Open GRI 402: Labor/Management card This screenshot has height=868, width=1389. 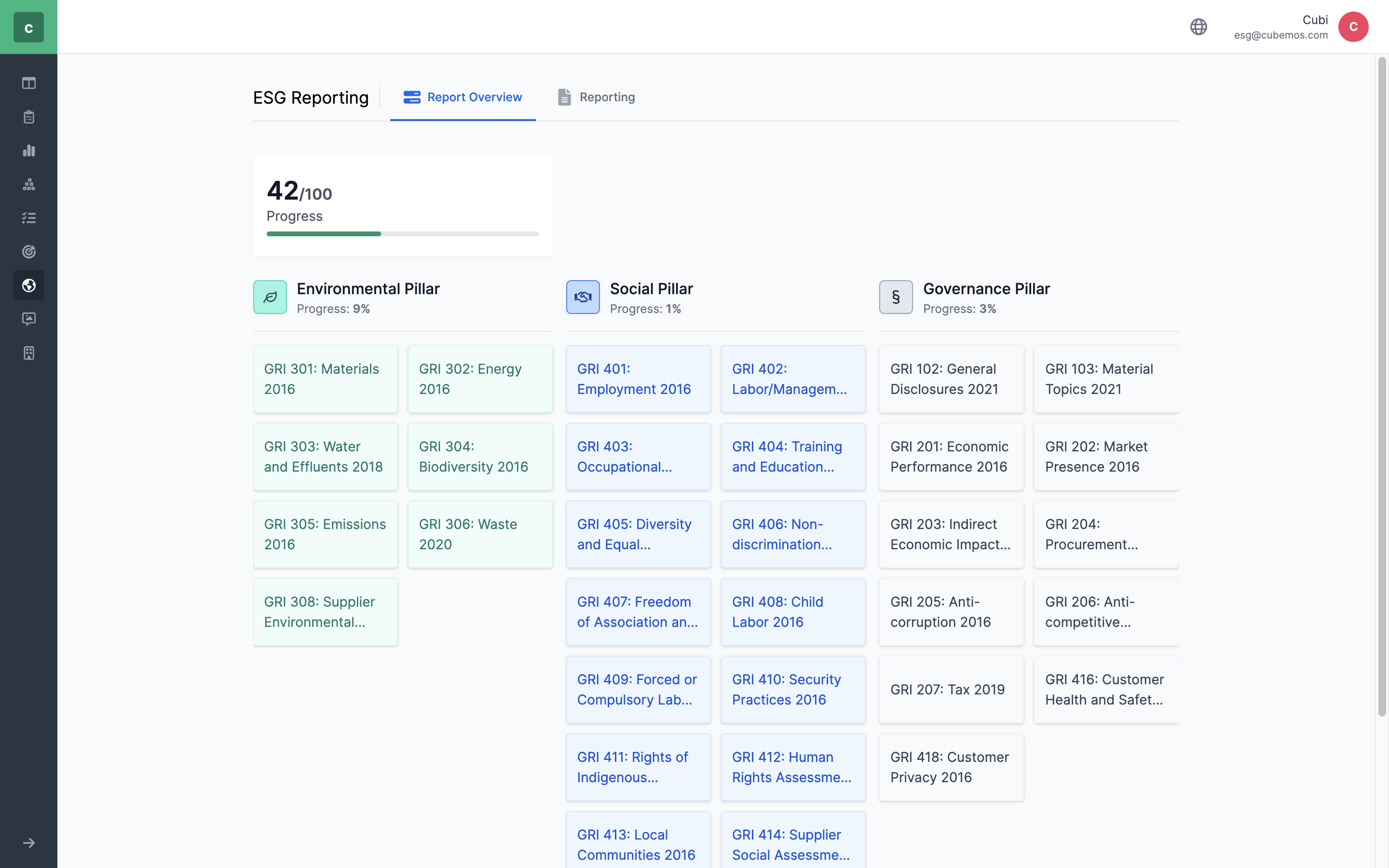[x=793, y=379]
